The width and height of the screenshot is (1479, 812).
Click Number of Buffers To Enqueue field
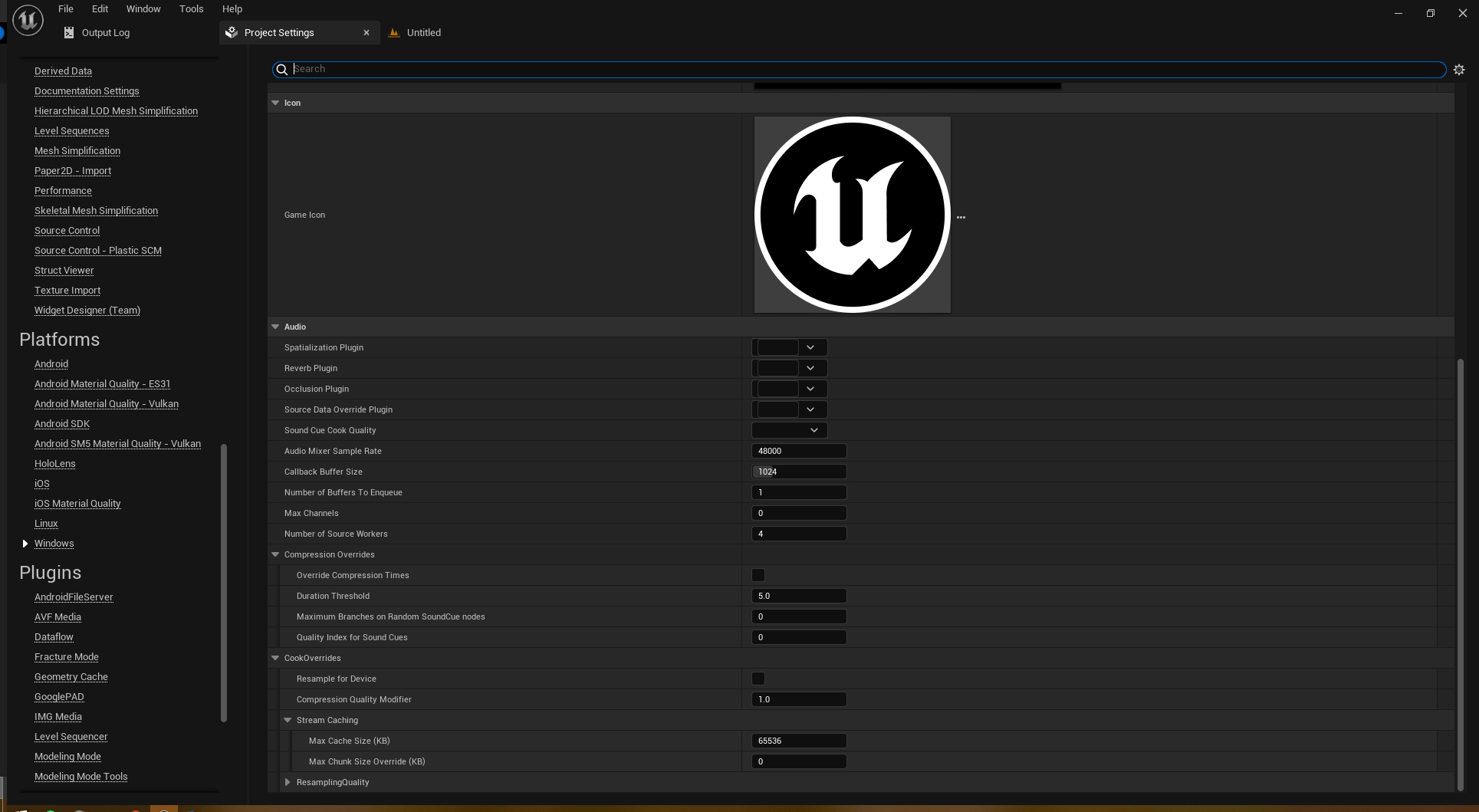(799, 492)
